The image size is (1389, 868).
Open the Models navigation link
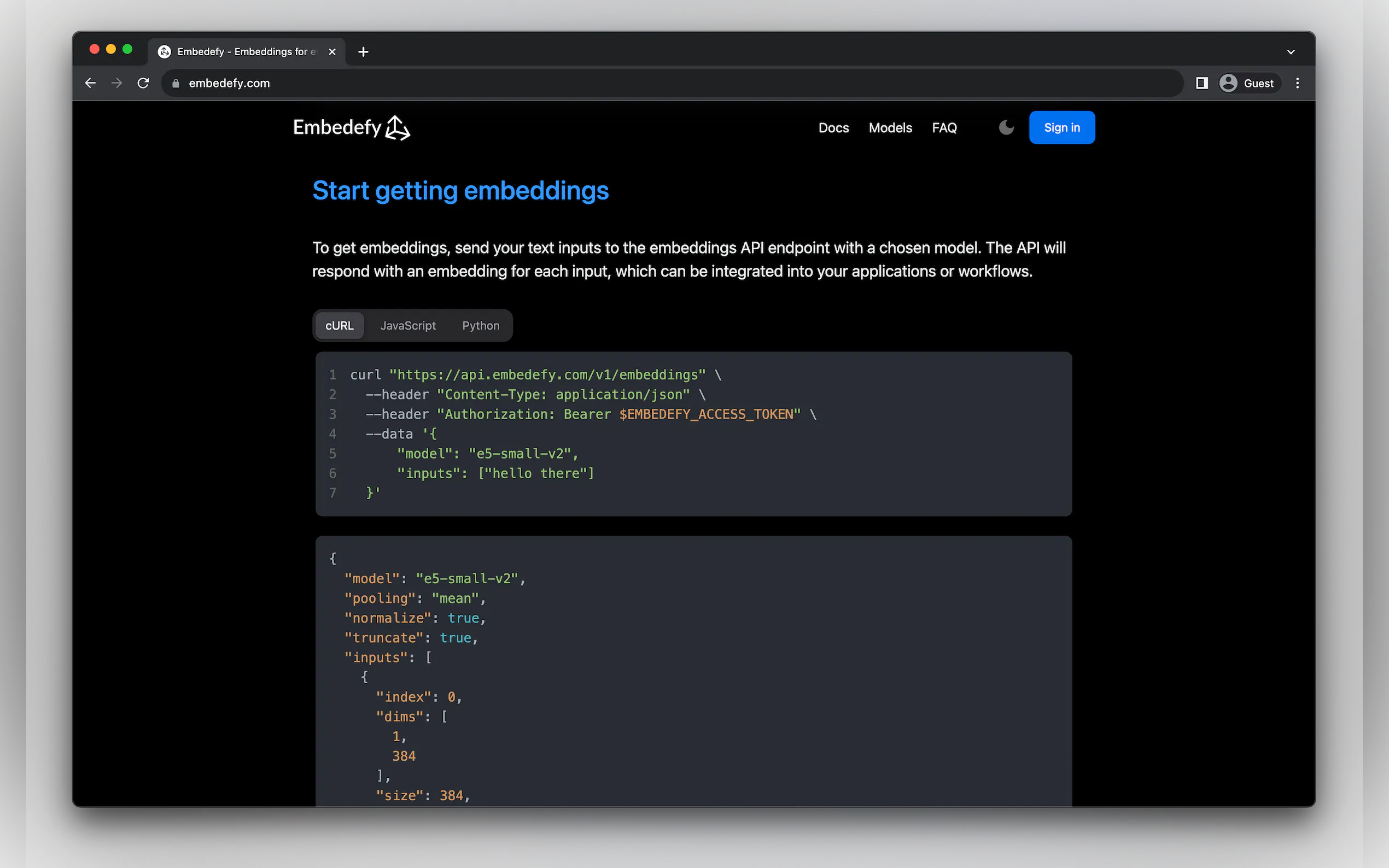coord(890,127)
